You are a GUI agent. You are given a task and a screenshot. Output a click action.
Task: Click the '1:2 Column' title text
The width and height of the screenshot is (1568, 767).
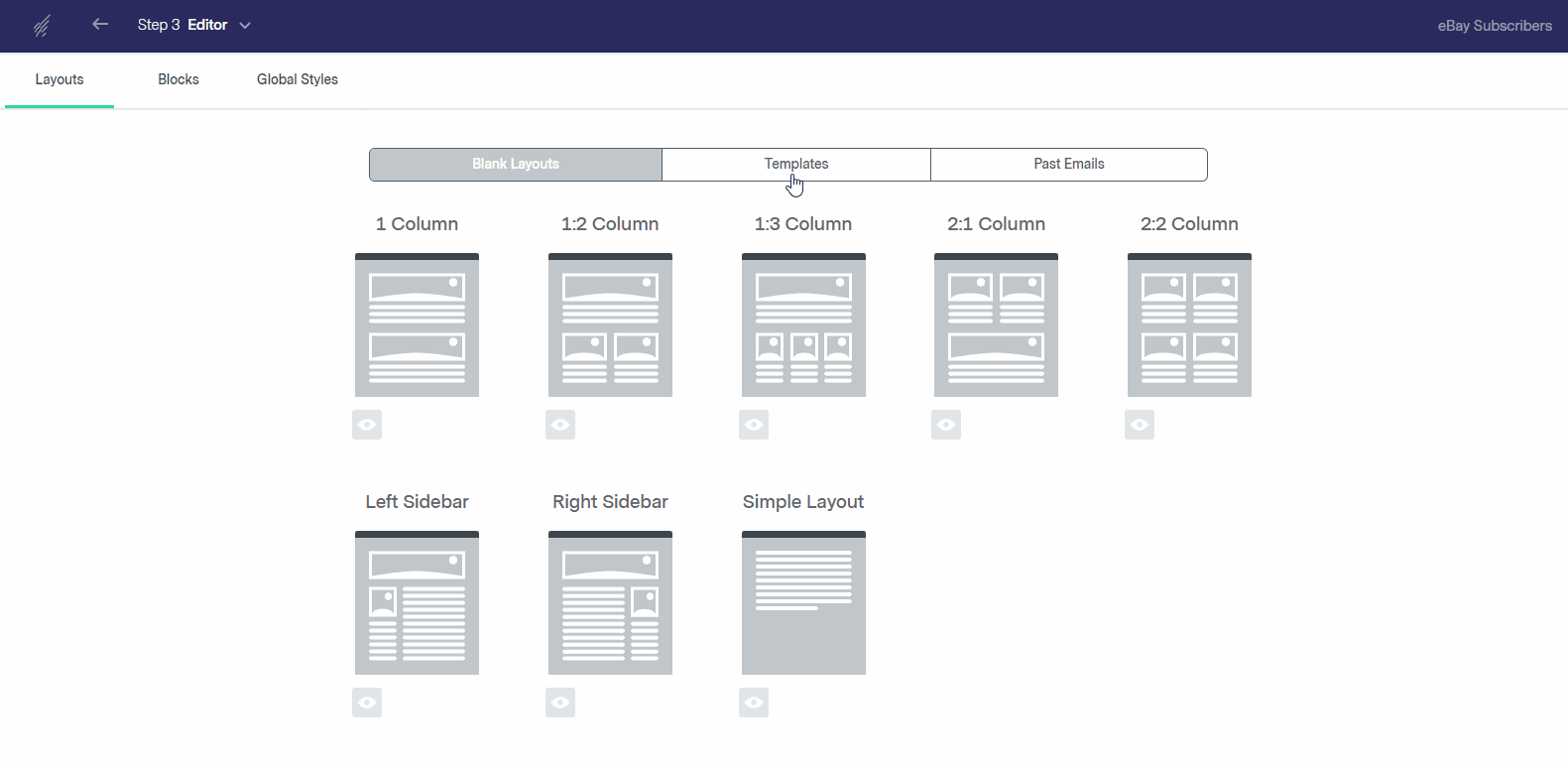point(610,224)
